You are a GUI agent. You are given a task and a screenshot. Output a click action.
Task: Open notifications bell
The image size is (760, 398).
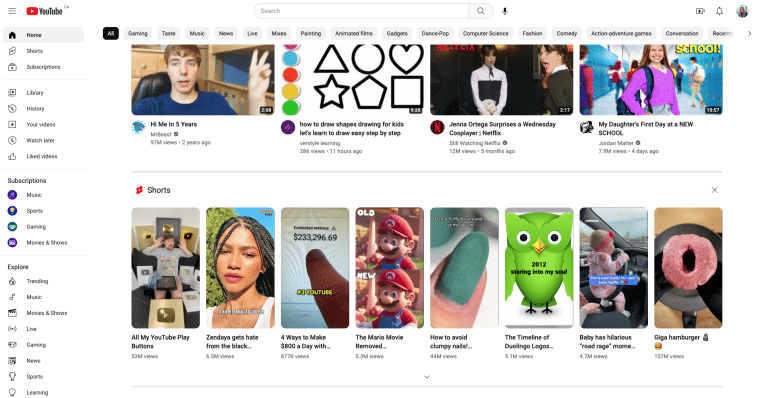pos(719,11)
